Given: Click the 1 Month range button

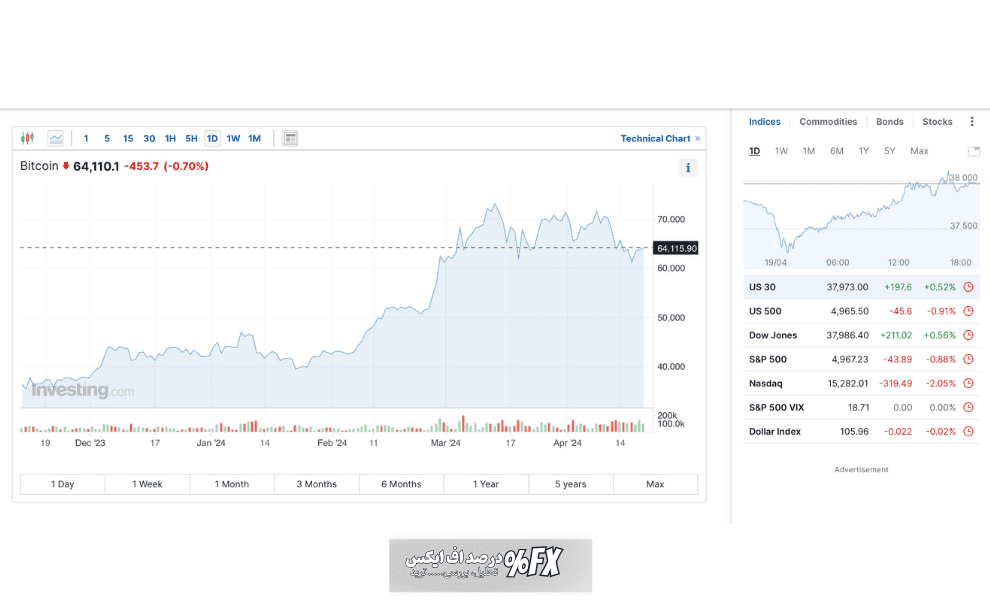Looking at the screenshot, I should (232, 484).
